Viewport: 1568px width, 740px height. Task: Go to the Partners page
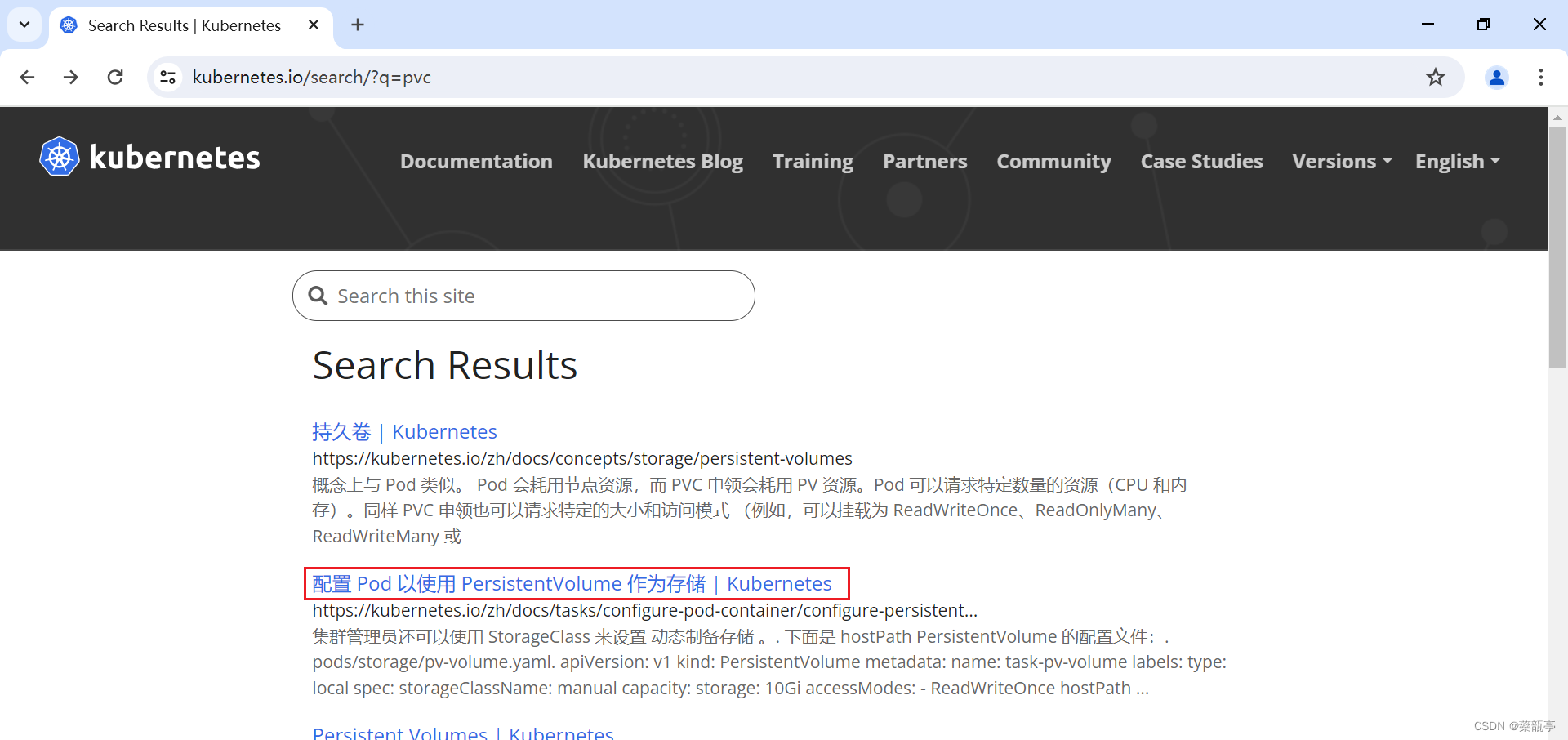[924, 161]
